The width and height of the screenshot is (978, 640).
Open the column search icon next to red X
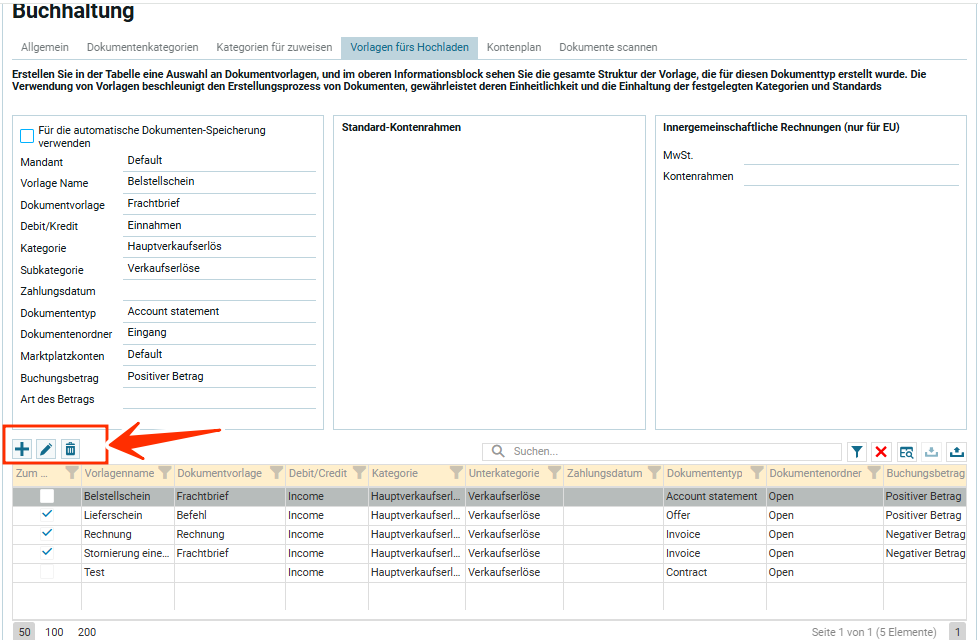tap(906, 452)
